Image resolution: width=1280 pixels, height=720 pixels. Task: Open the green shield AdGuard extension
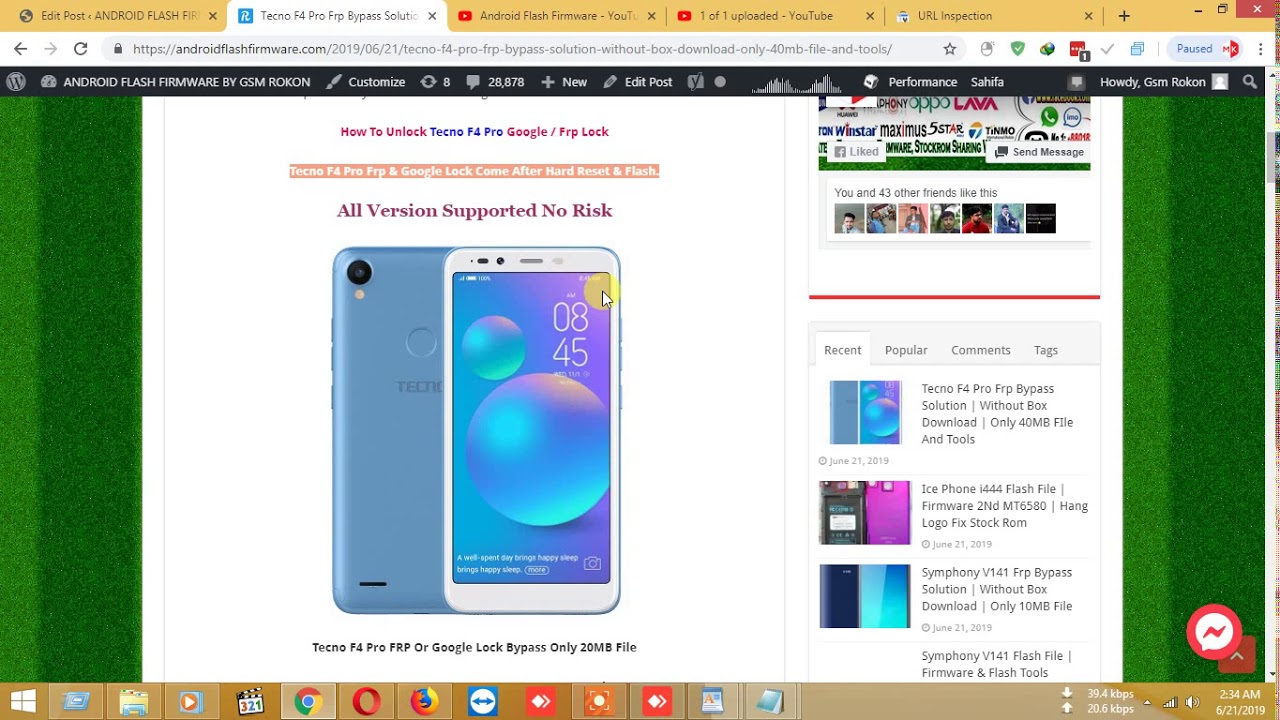(1018, 48)
